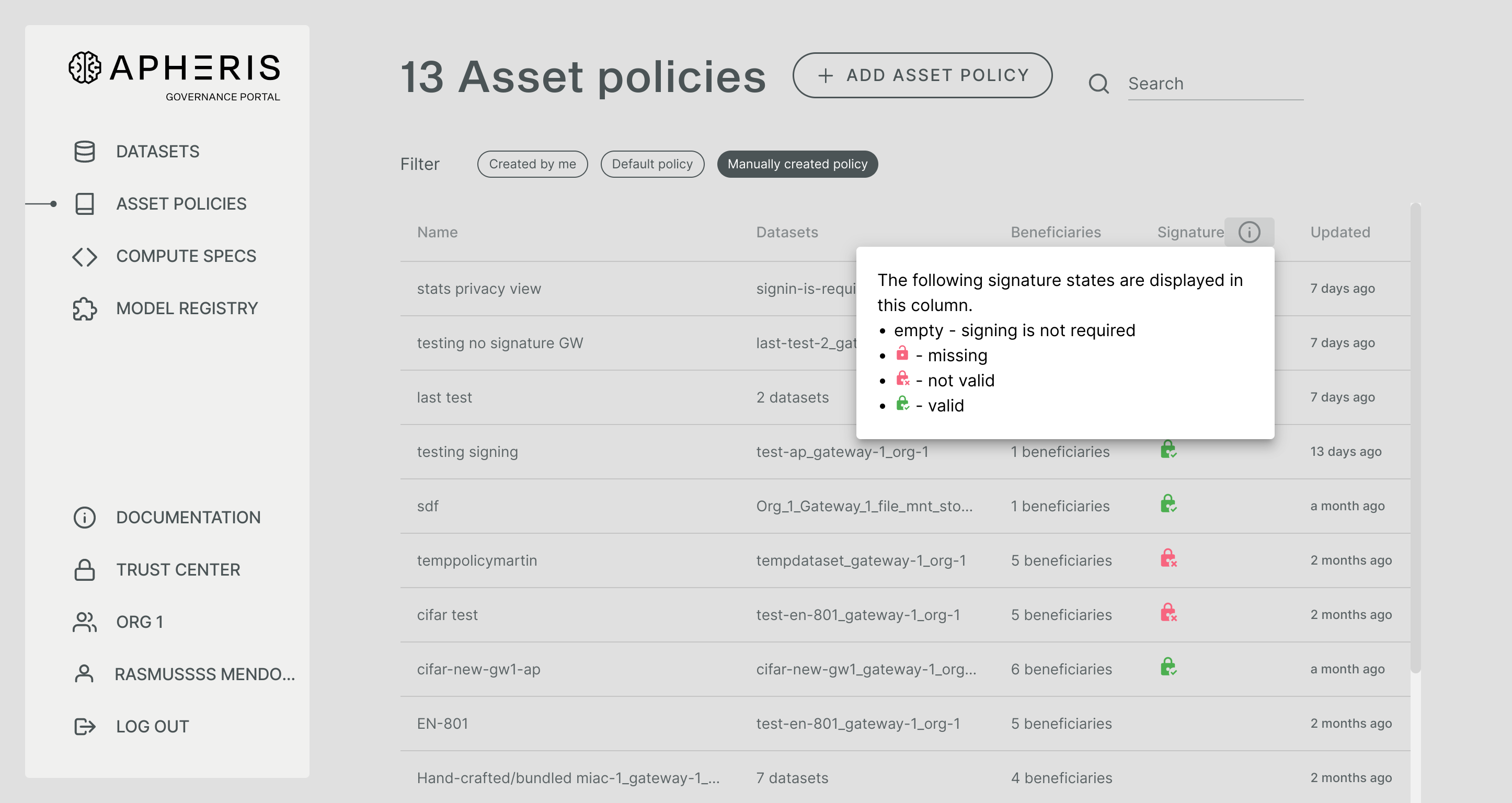Image resolution: width=1512 pixels, height=803 pixels.
Task: Open the RASMUSSSS MENDO account menu
Action: tap(205, 674)
